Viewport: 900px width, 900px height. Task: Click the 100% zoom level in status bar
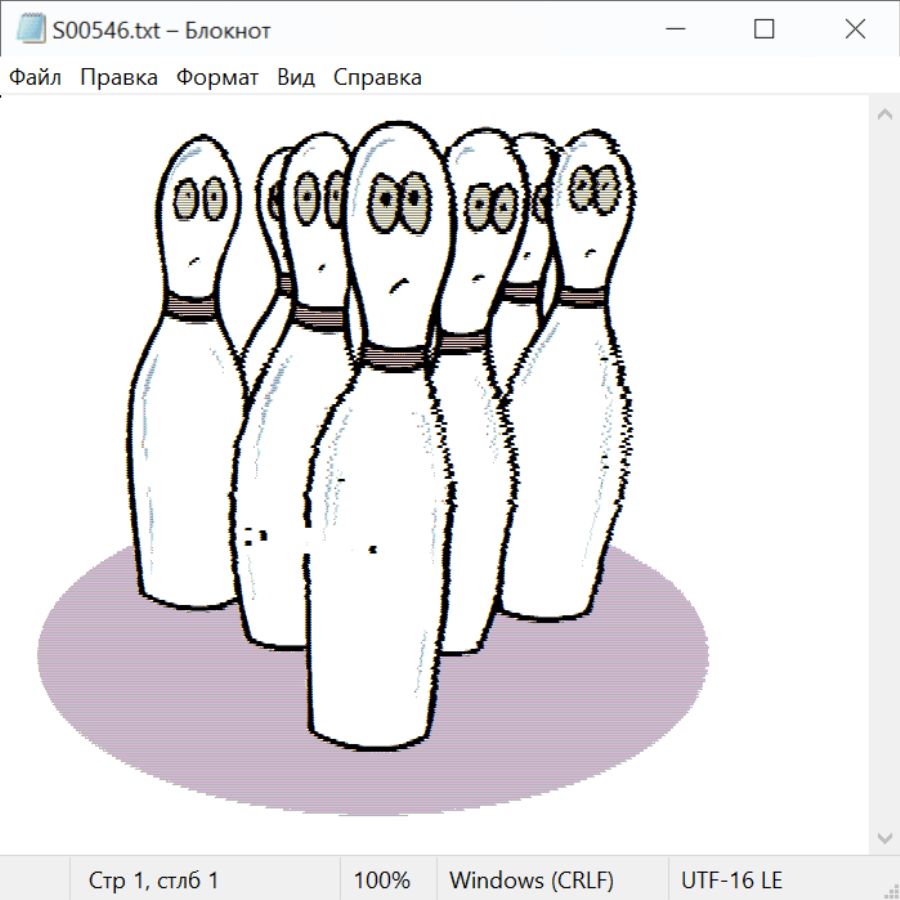click(x=382, y=881)
